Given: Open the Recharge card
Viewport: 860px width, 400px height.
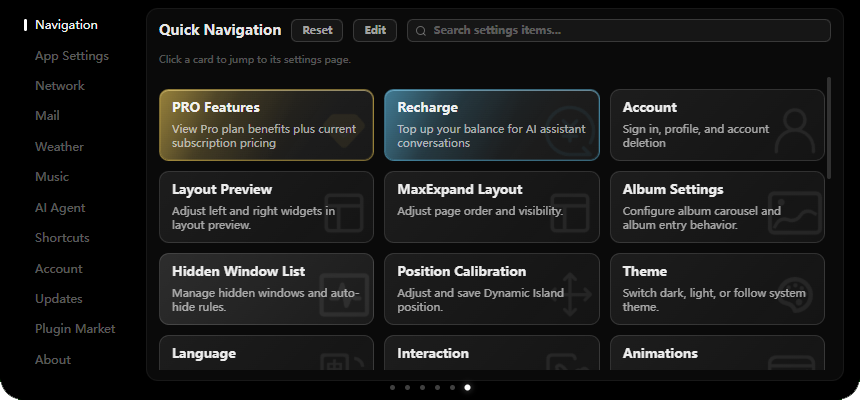Looking at the screenshot, I should [492, 125].
